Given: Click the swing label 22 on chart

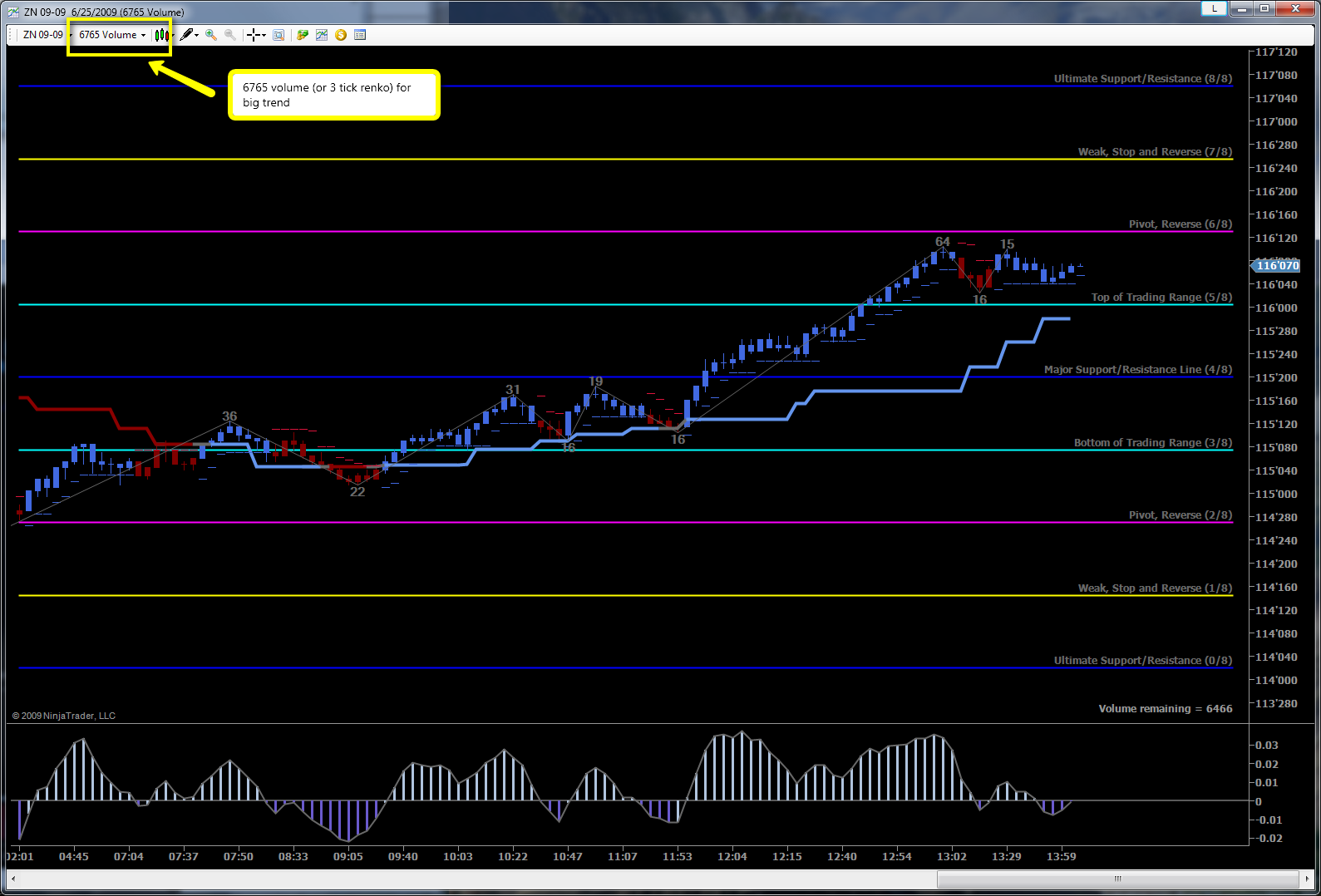Looking at the screenshot, I should click(x=357, y=492).
